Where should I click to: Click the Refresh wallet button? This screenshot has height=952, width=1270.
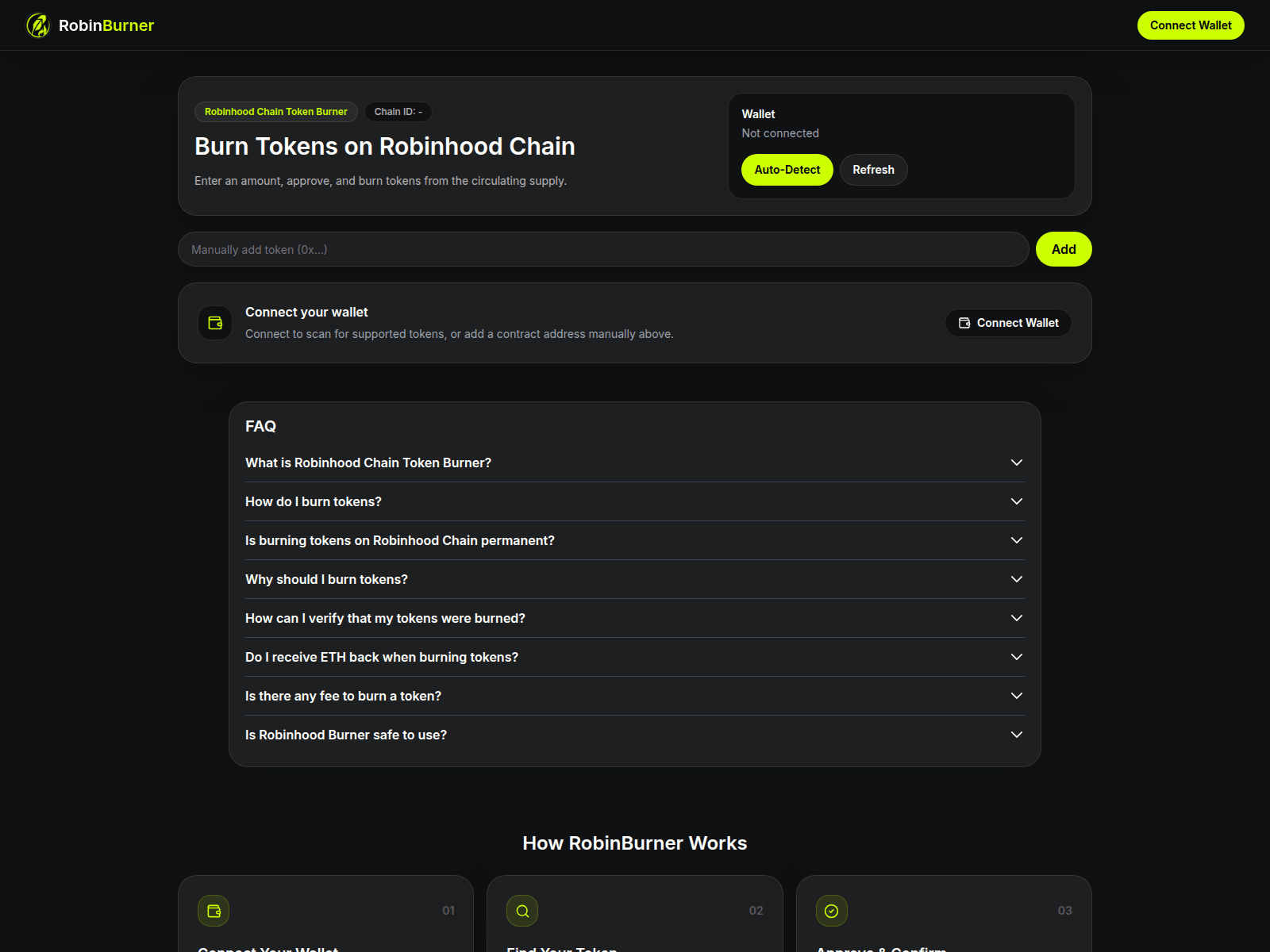[873, 170]
